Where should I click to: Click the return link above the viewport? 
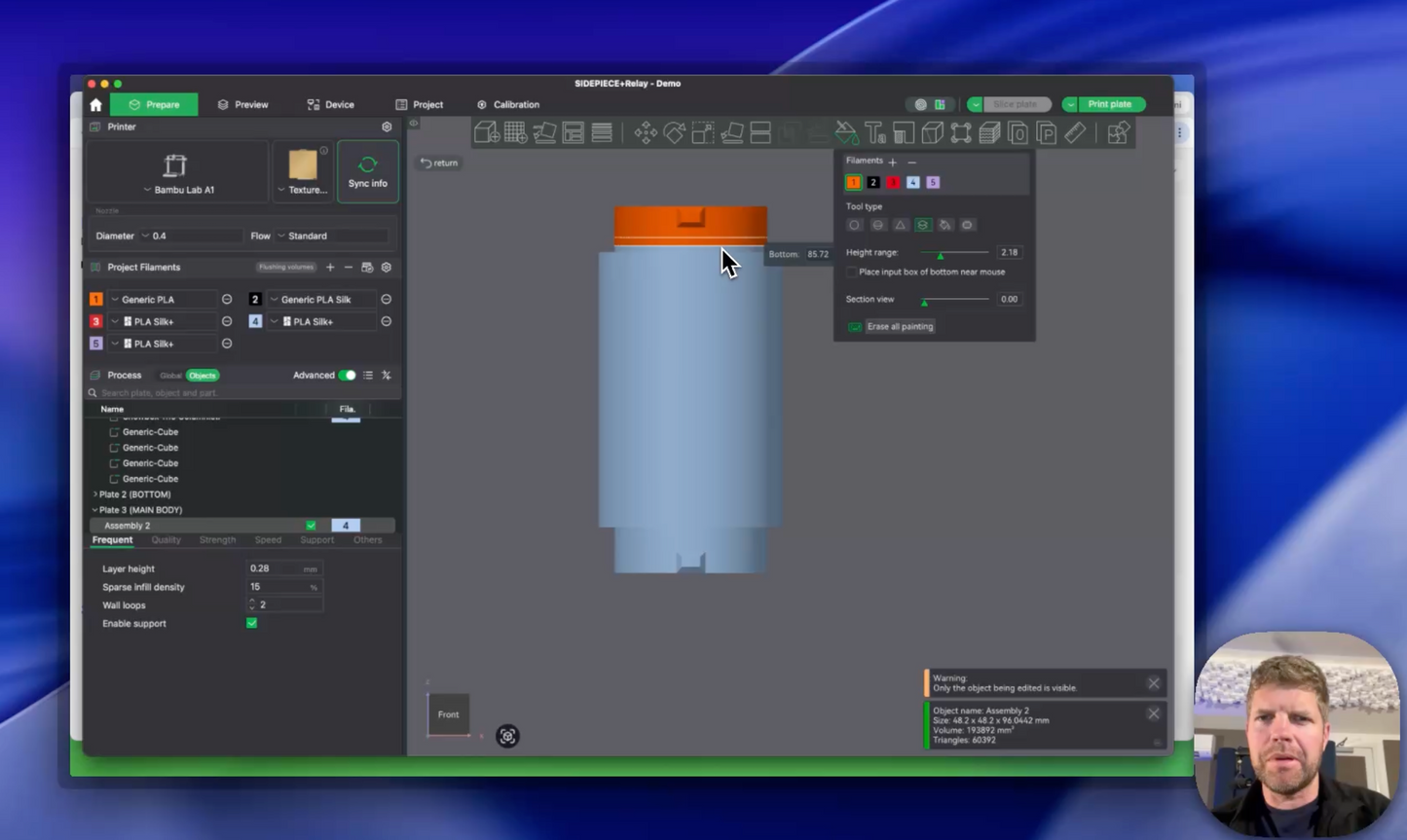tap(438, 163)
